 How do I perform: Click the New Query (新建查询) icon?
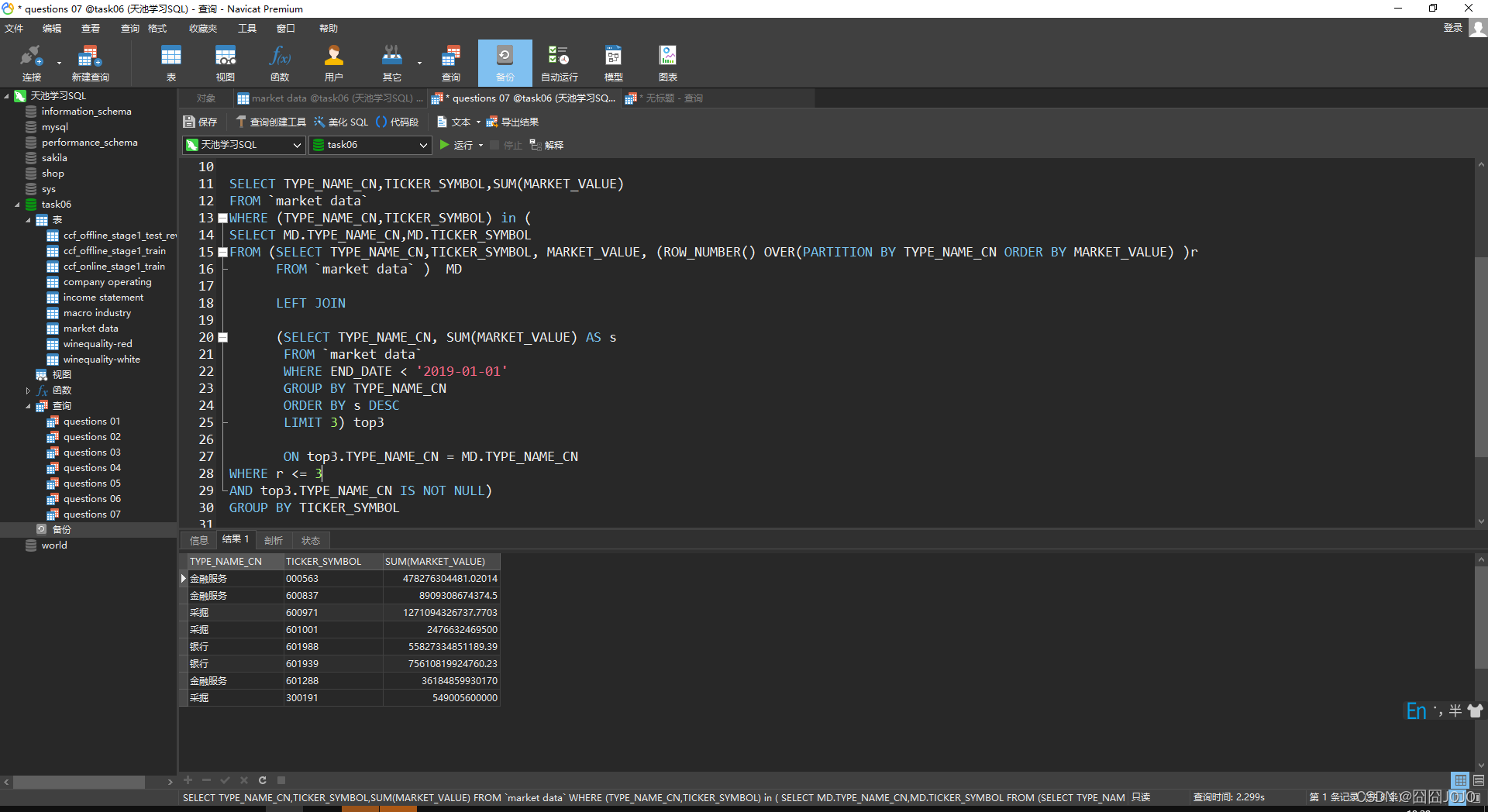pos(90,63)
